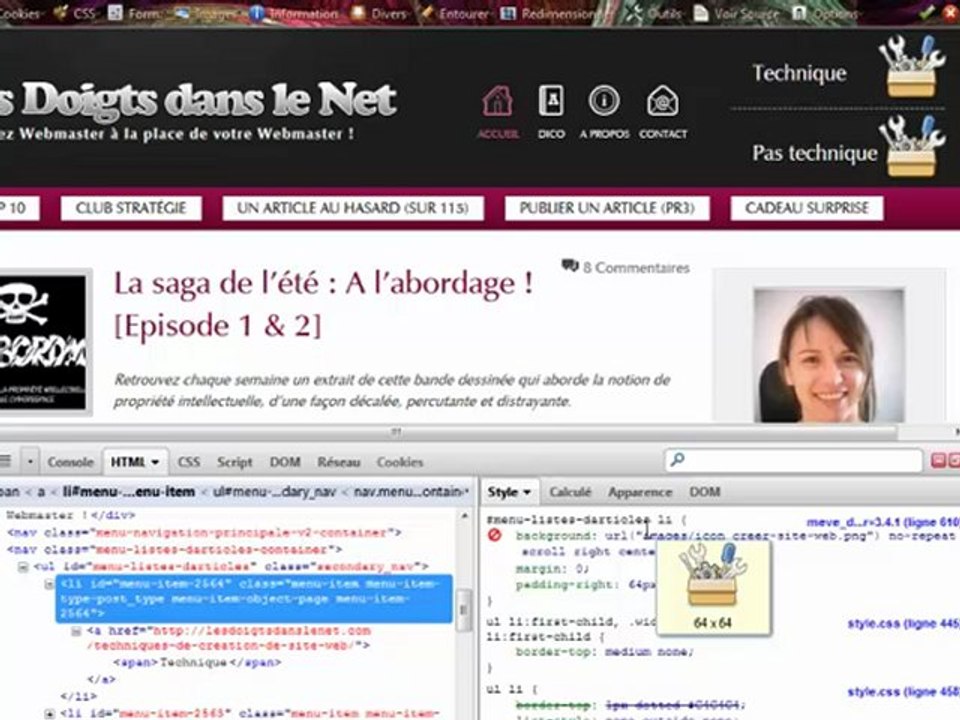Switch to the CSS tab in Firebug
Image resolution: width=960 pixels, height=720 pixels.
click(x=189, y=462)
